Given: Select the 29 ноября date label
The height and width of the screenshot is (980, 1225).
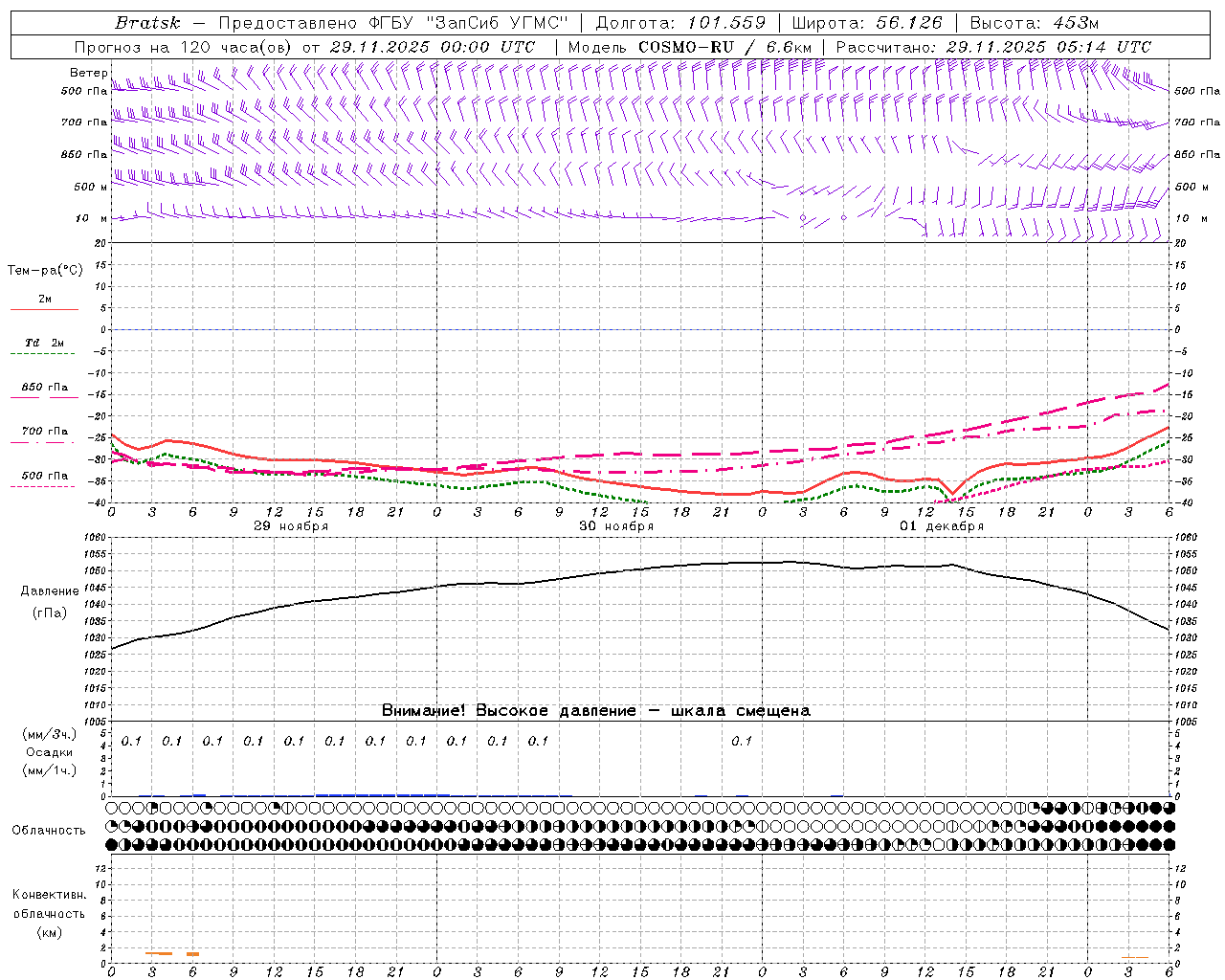Looking at the screenshot, I should 291,526.
